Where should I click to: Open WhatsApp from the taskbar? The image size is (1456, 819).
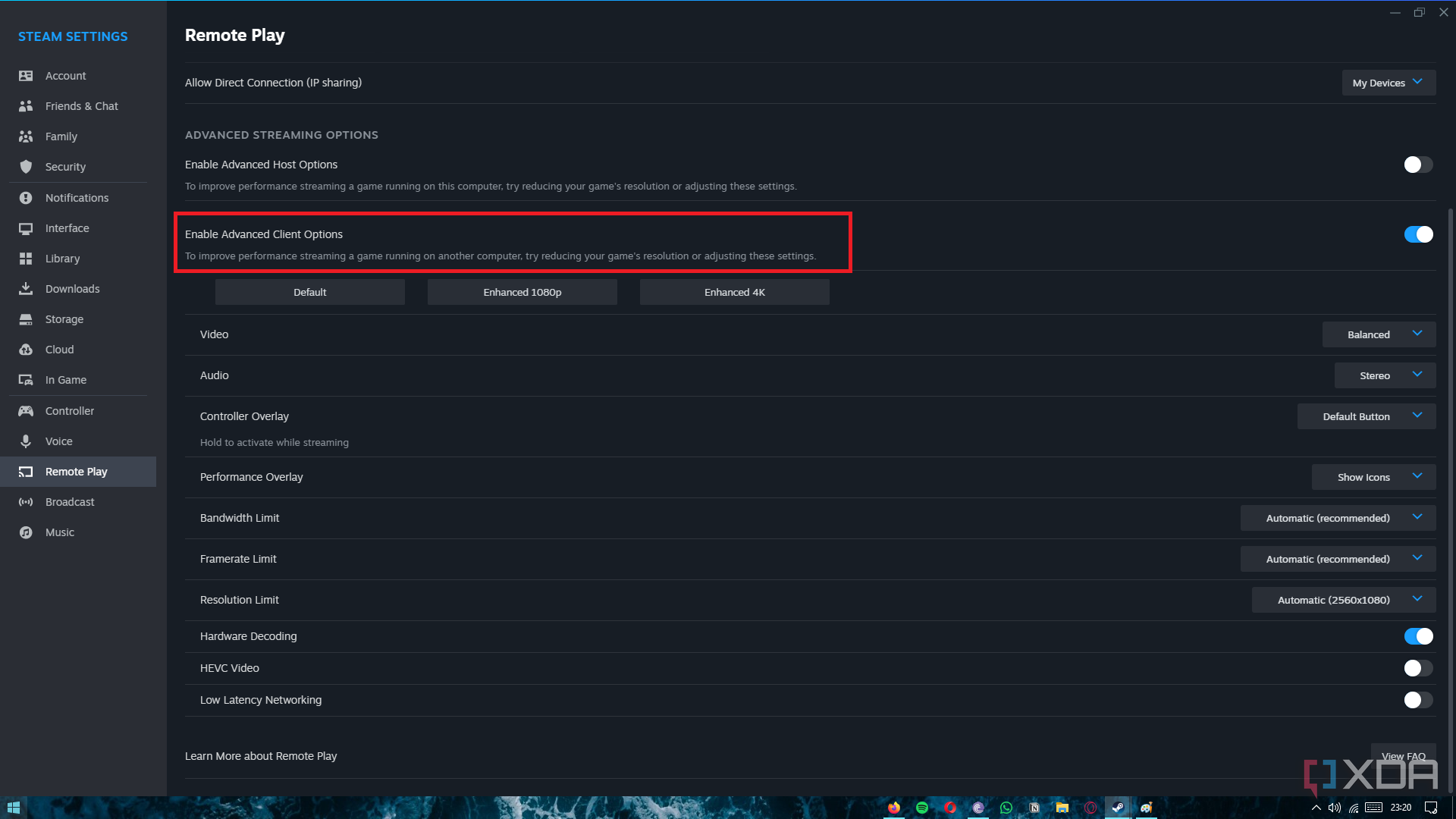click(1006, 808)
